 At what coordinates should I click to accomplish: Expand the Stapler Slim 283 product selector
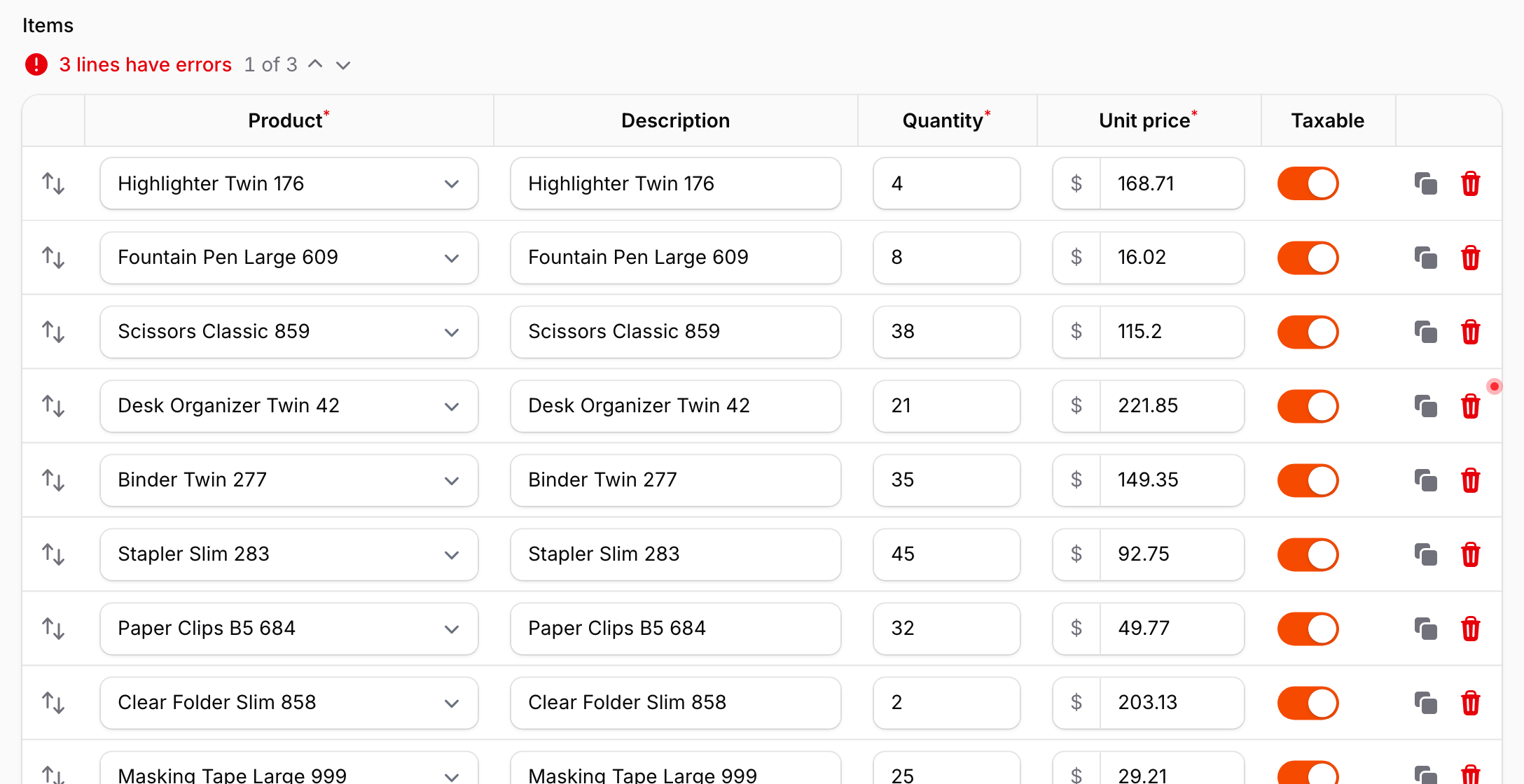(x=289, y=554)
